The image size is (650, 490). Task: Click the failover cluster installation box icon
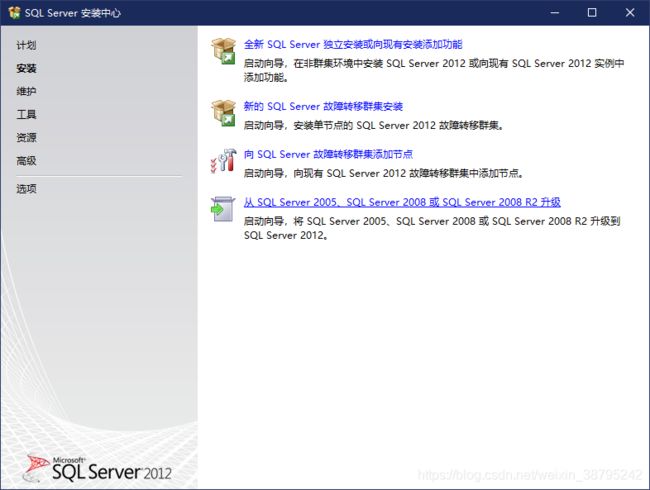[223, 113]
